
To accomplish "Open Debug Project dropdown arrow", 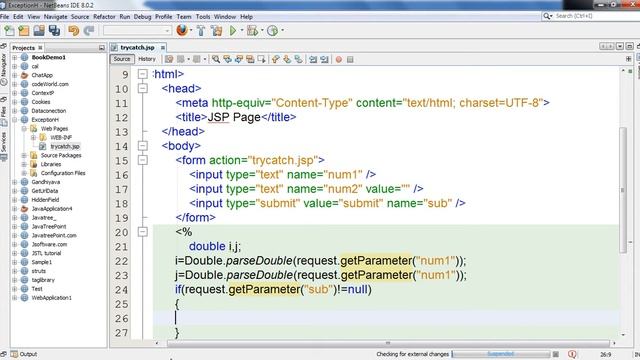I will click(262, 30).
